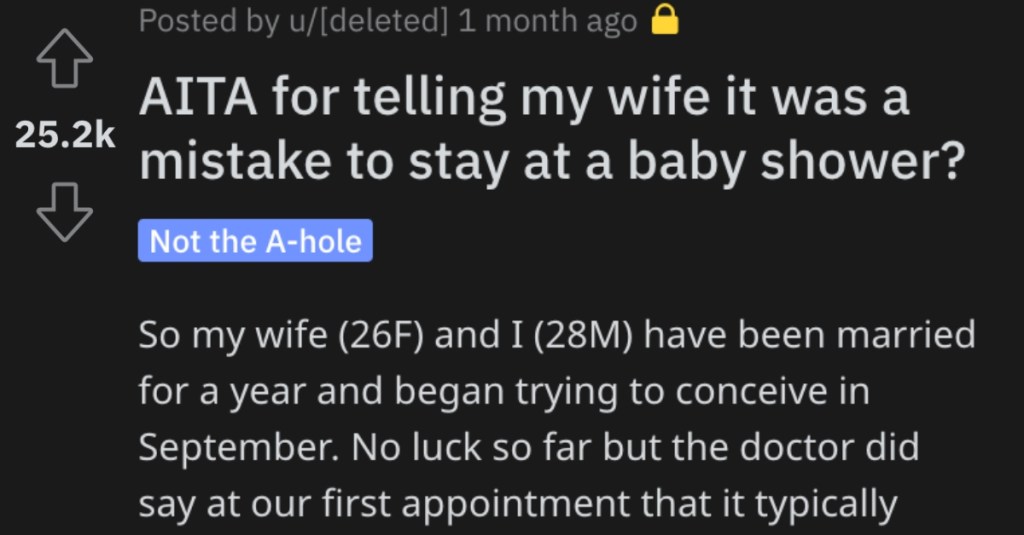Image resolution: width=1024 pixels, height=535 pixels.
Task: Click the word AITA in title
Action: (x=198, y=97)
